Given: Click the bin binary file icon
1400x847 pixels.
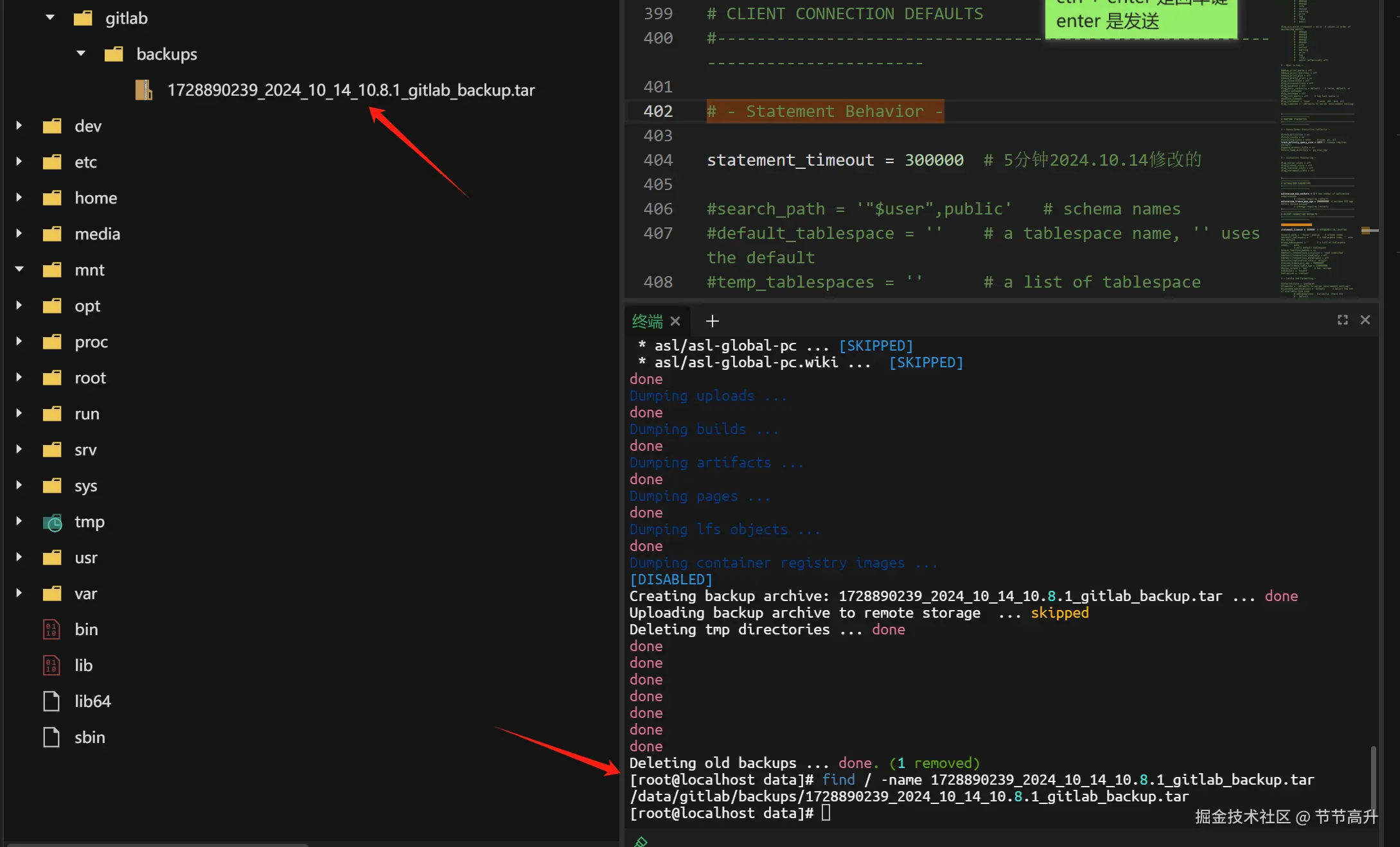Looking at the screenshot, I should coord(51,629).
